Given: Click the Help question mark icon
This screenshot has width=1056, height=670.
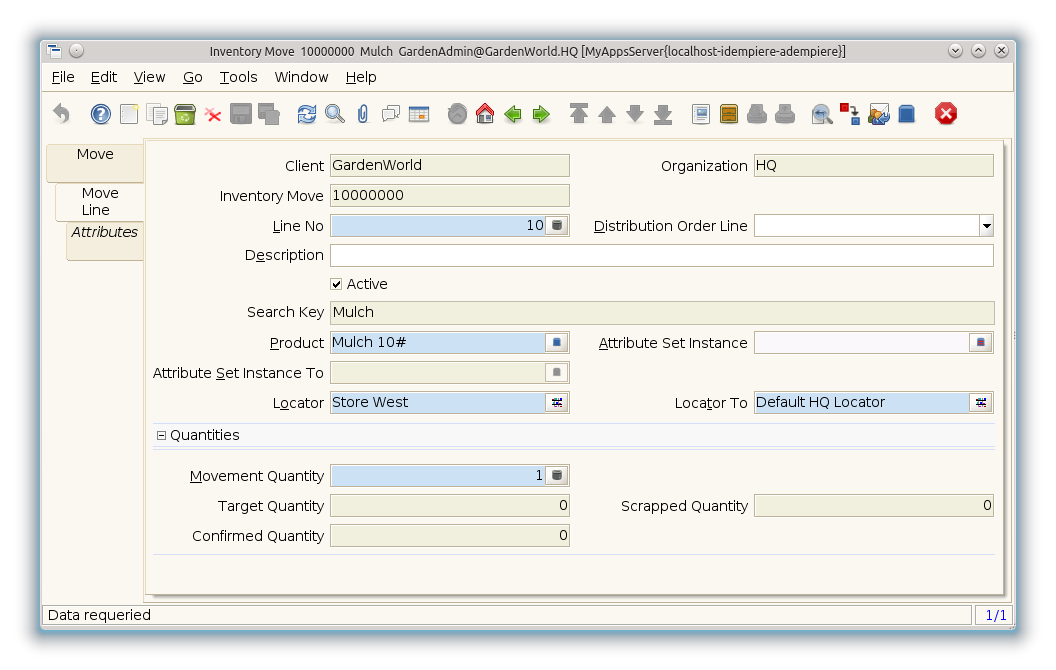Looking at the screenshot, I should coord(101,114).
